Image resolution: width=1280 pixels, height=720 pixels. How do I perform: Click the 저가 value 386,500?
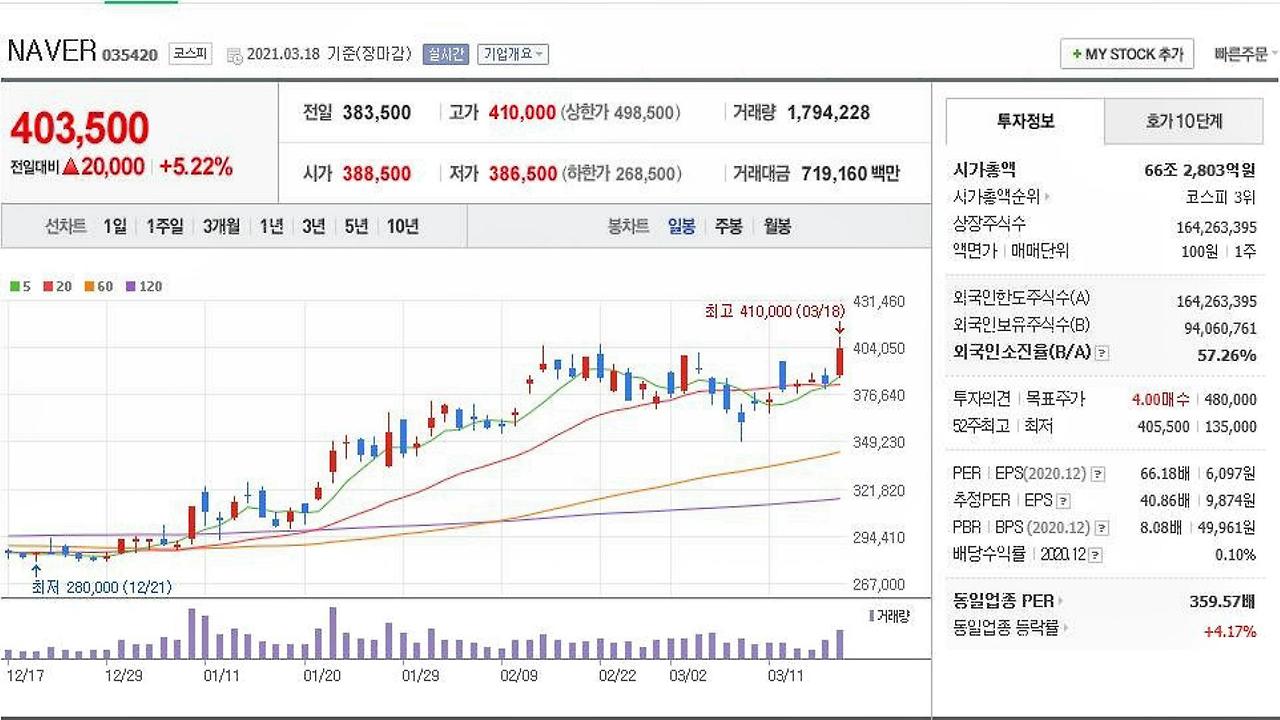(523, 173)
